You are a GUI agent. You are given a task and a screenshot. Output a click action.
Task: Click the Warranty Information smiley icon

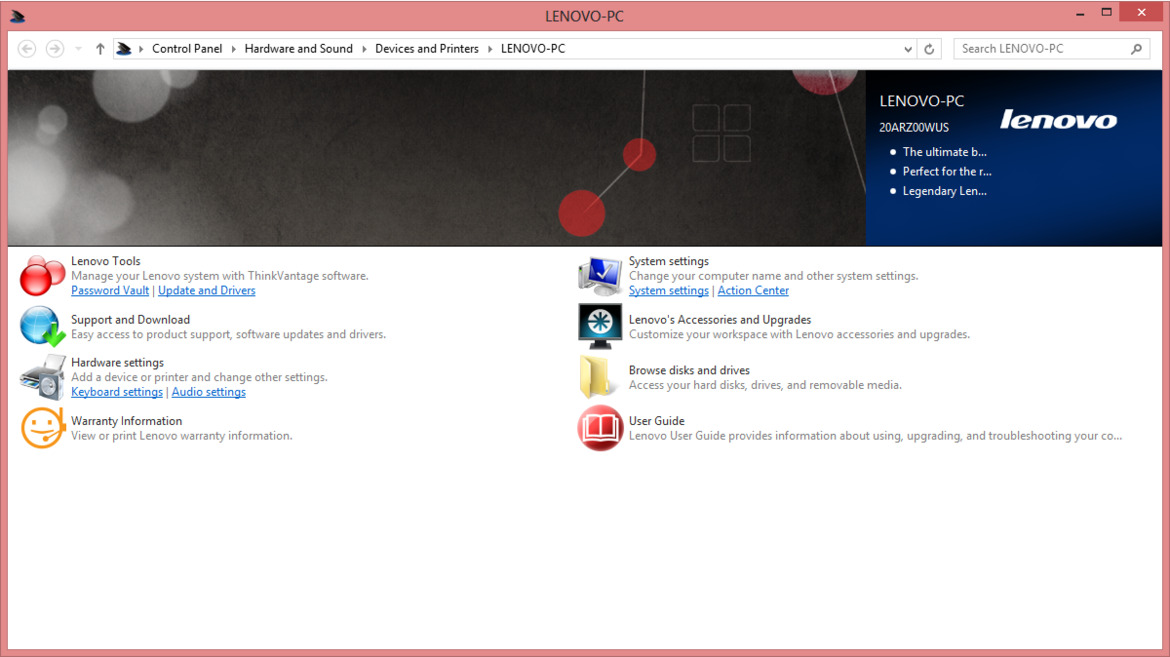43,428
